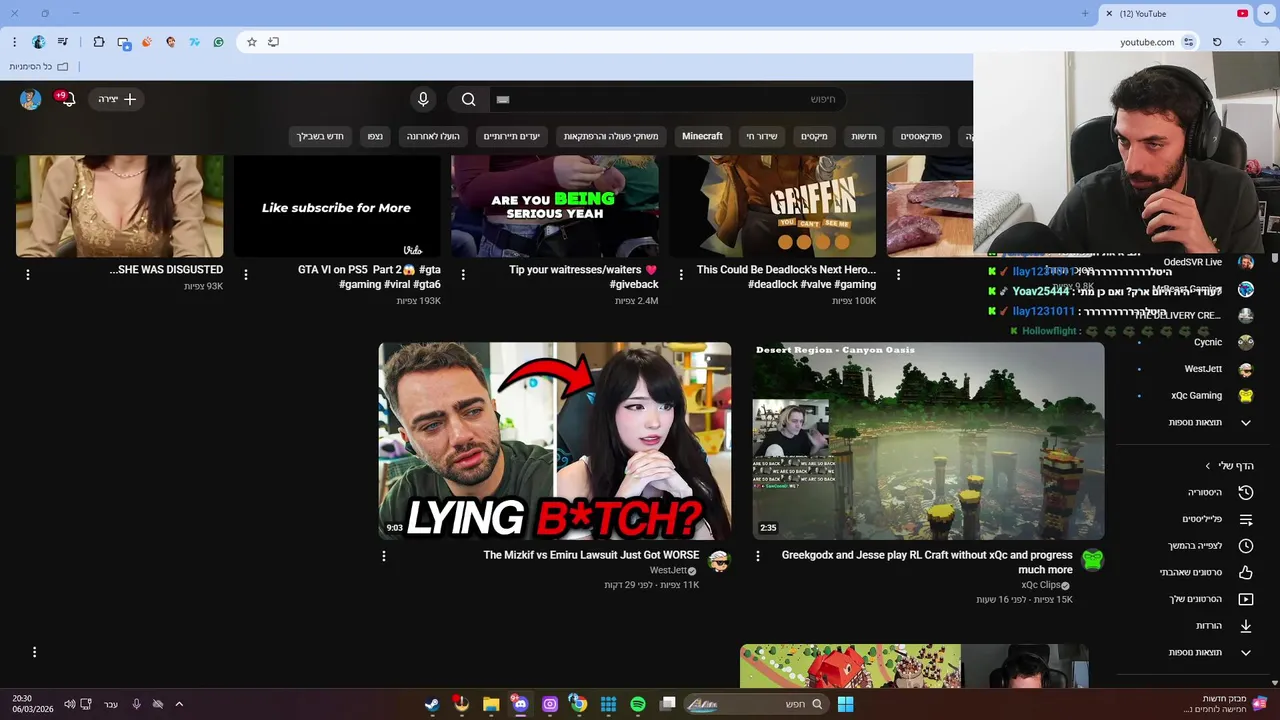The width and height of the screenshot is (1280, 720).
Task: Open WestJett channel name under video
Action: (x=669, y=570)
